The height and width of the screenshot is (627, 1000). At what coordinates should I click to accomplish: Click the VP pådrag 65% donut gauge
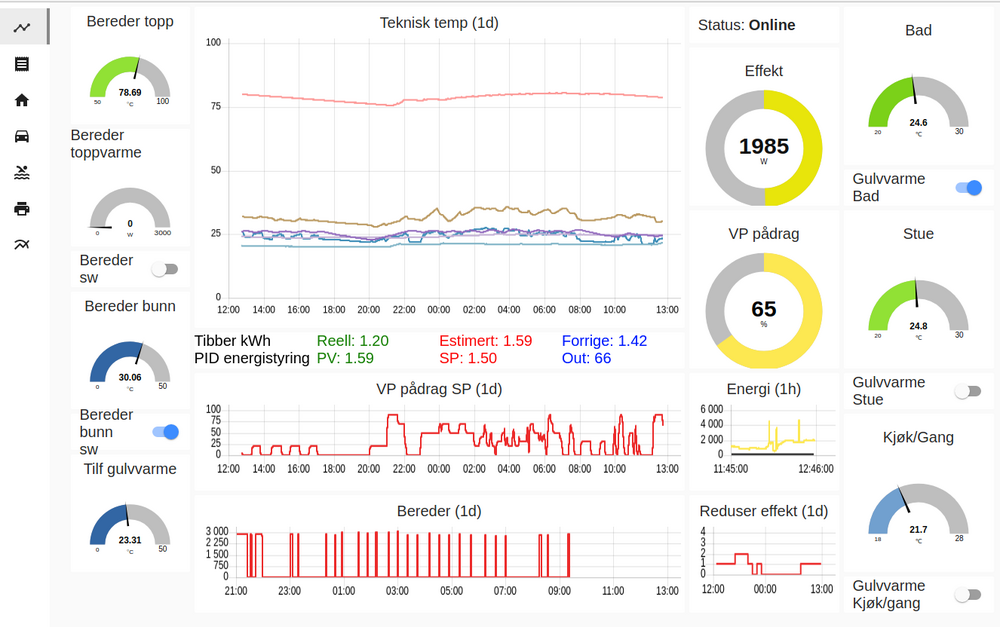764,310
